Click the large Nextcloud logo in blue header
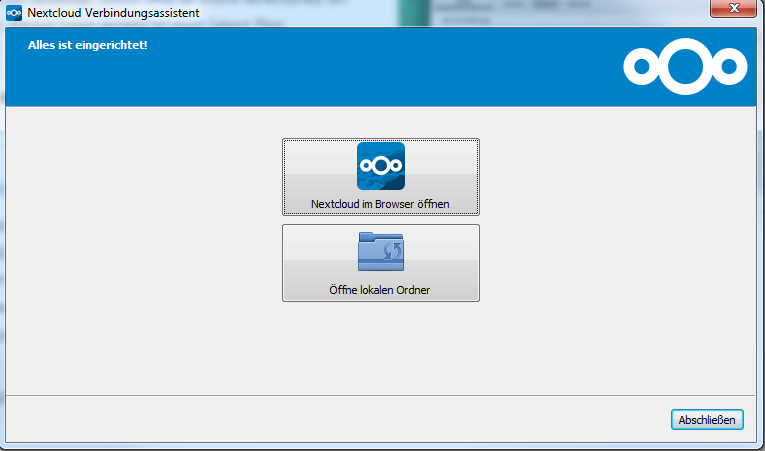 click(685, 66)
